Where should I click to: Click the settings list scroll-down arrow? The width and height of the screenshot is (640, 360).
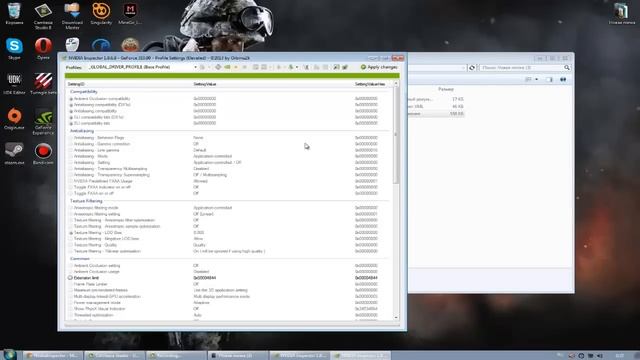tap(396, 318)
